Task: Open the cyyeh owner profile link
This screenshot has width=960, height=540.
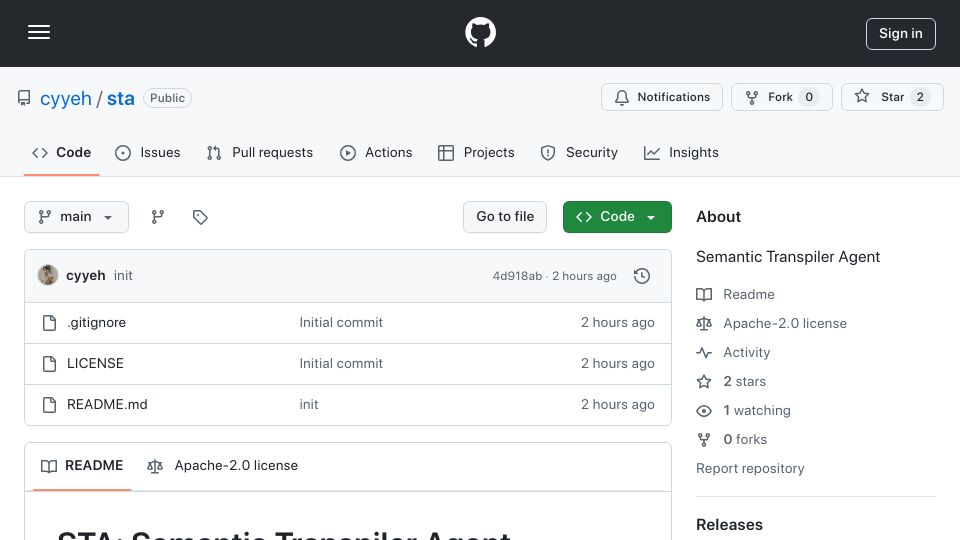Action: point(66,99)
